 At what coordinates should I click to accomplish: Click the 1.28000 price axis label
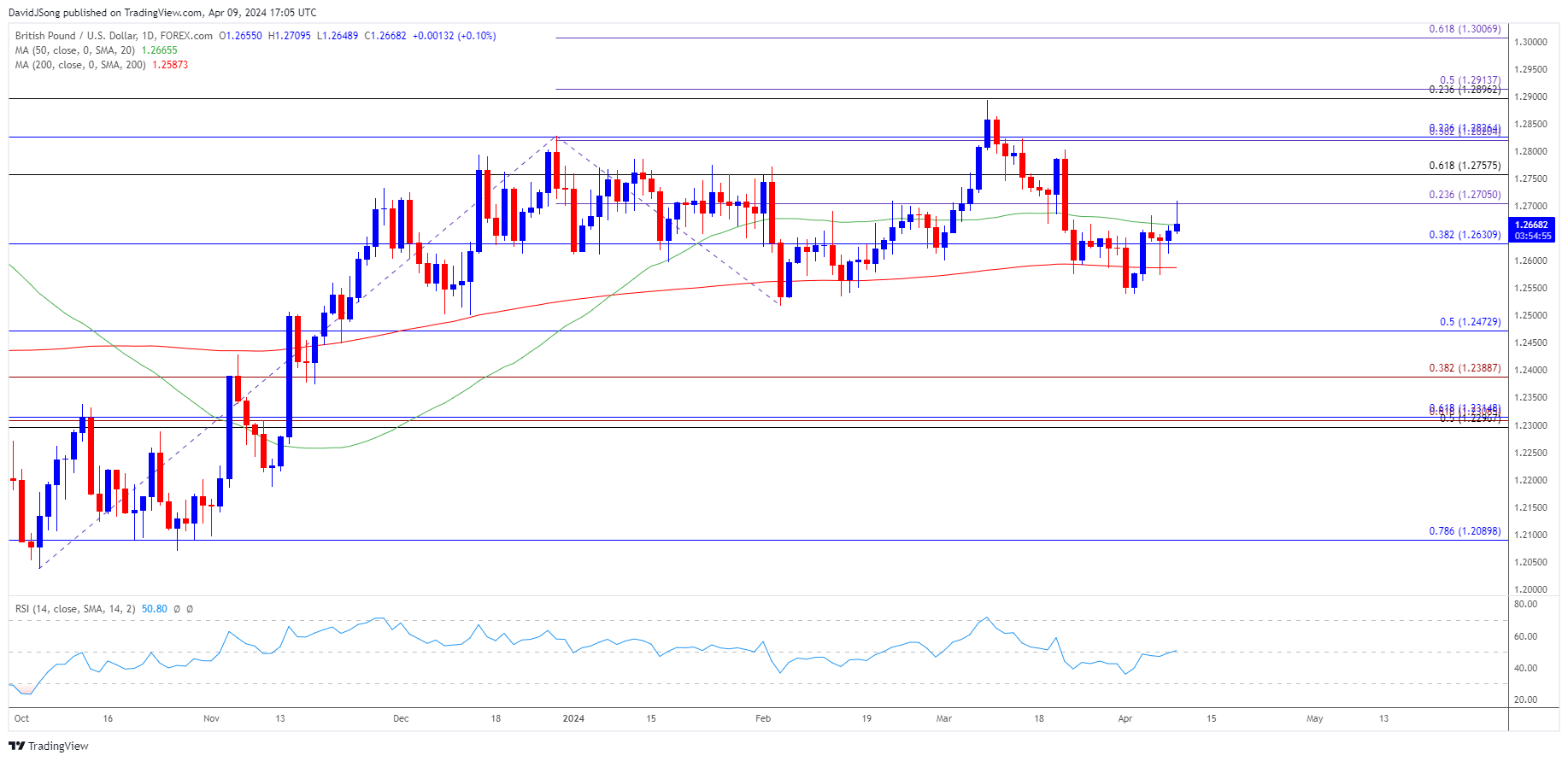(x=1531, y=152)
